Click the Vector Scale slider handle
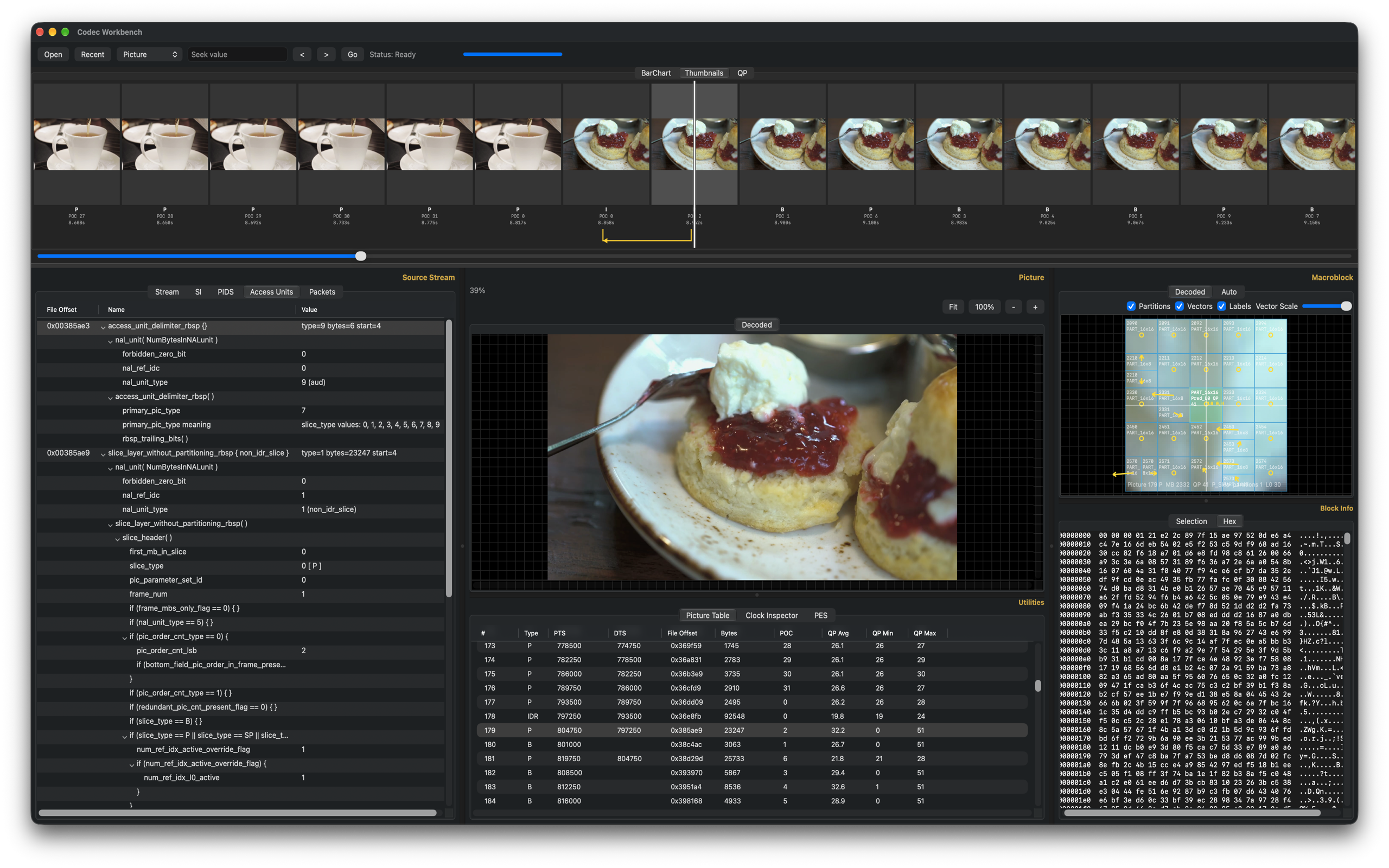This screenshot has width=1389, height=868. [1346, 306]
